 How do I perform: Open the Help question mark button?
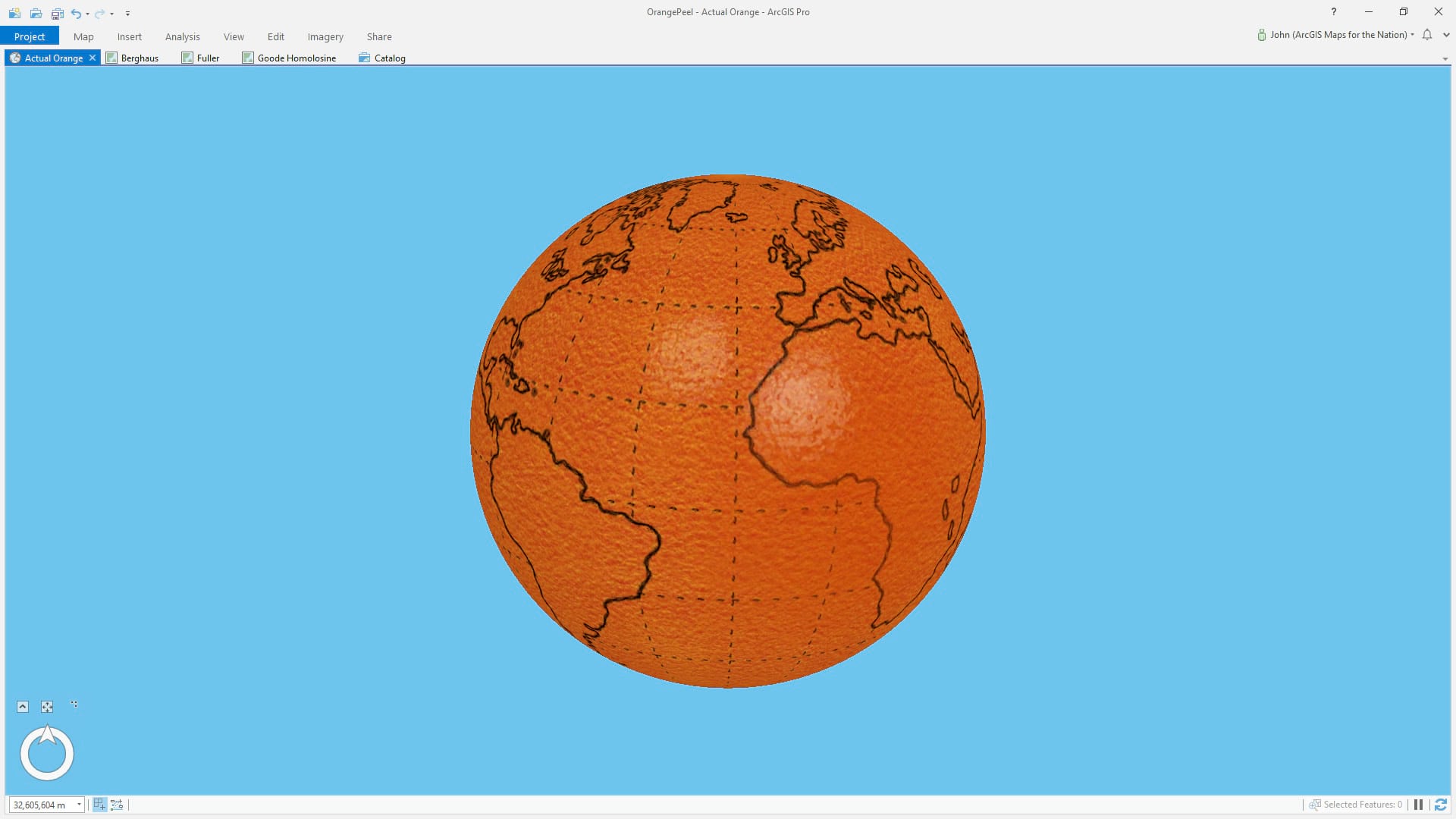tap(1333, 11)
